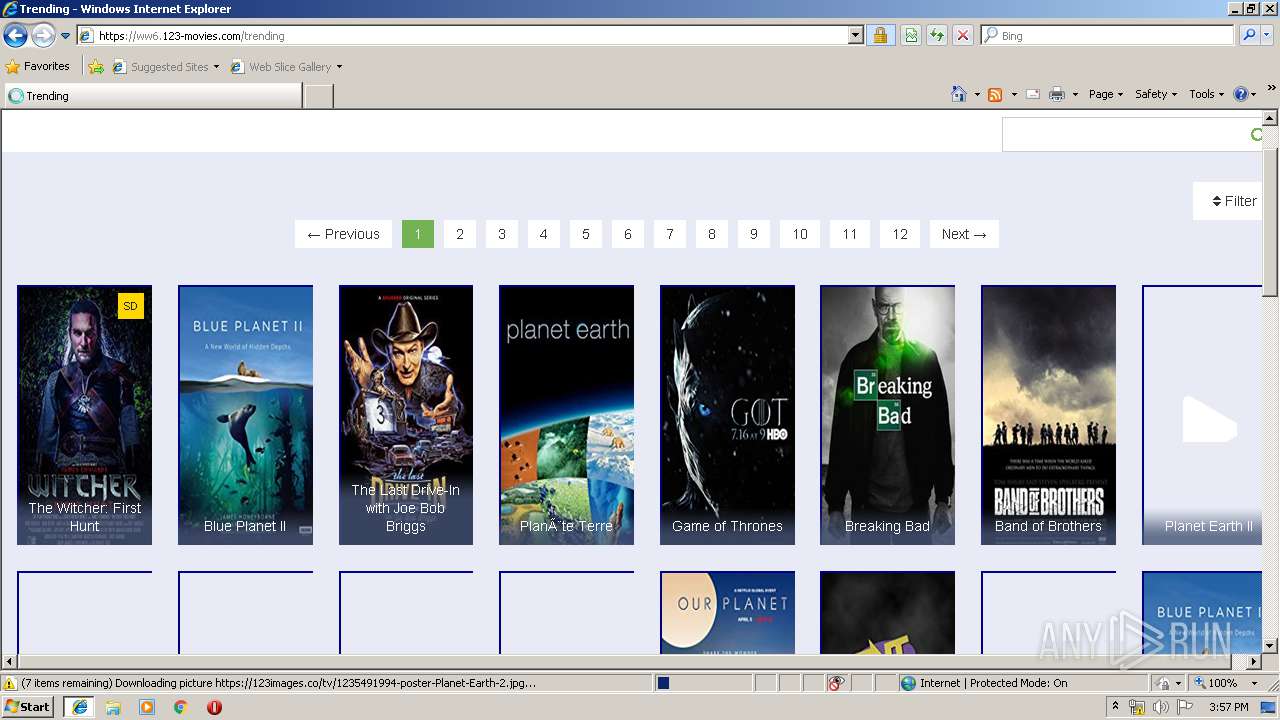Click Next page link
Viewport: 1280px width, 720px height.
[964, 234]
